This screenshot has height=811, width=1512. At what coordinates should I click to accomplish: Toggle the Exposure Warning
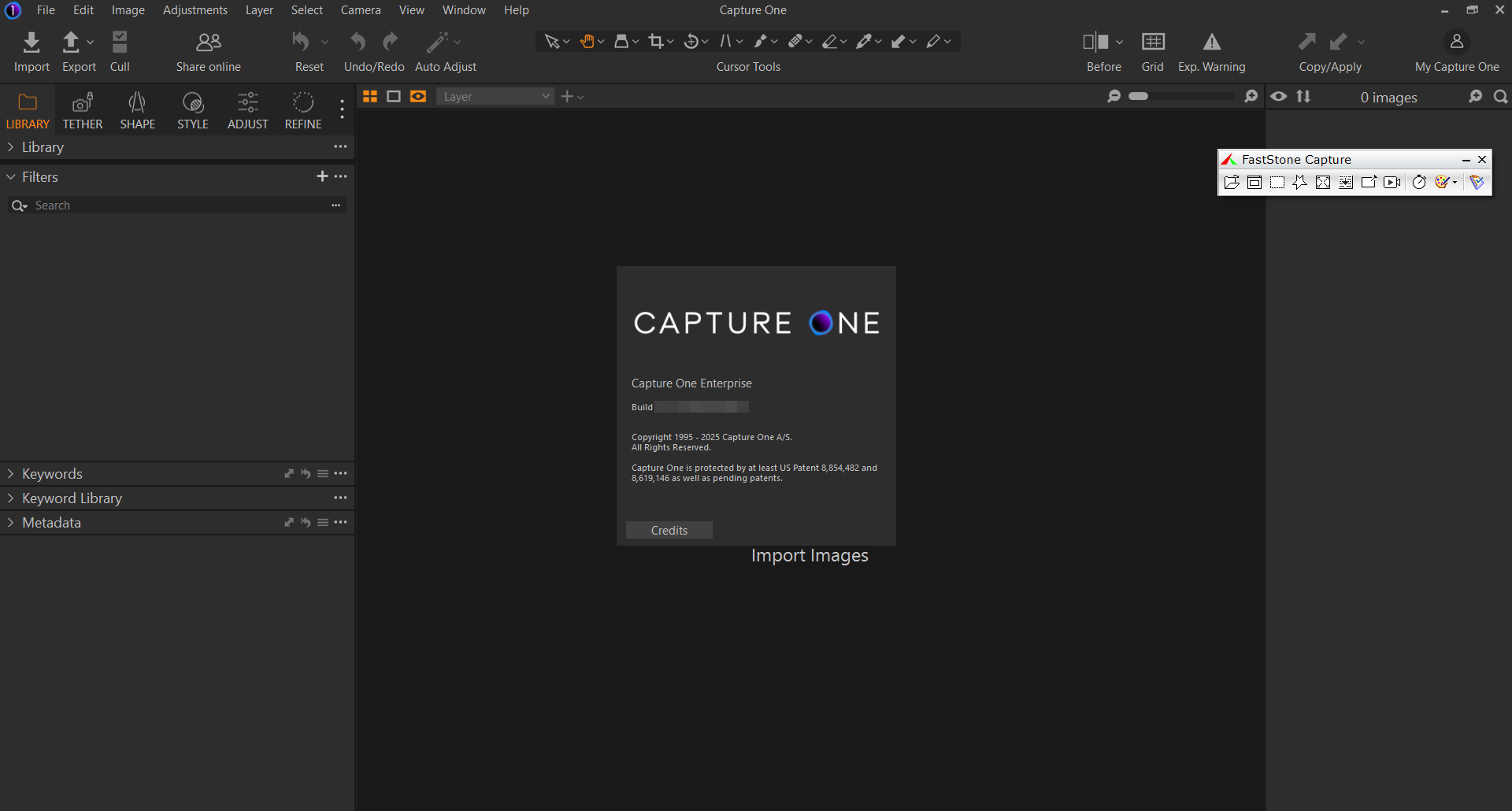tap(1212, 42)
